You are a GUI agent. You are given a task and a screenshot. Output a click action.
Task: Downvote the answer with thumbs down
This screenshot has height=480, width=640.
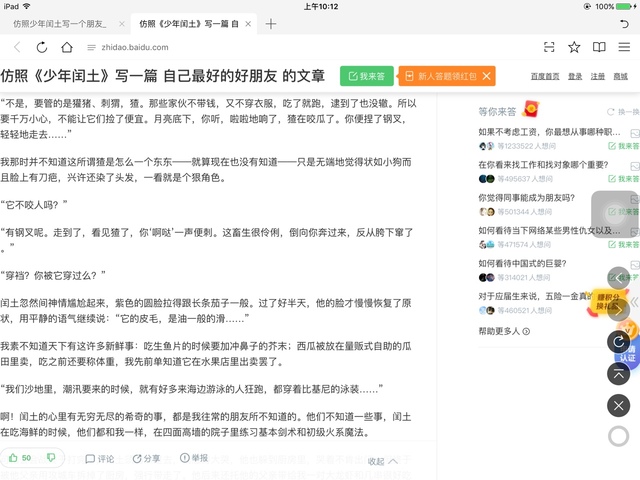point(51,458)
